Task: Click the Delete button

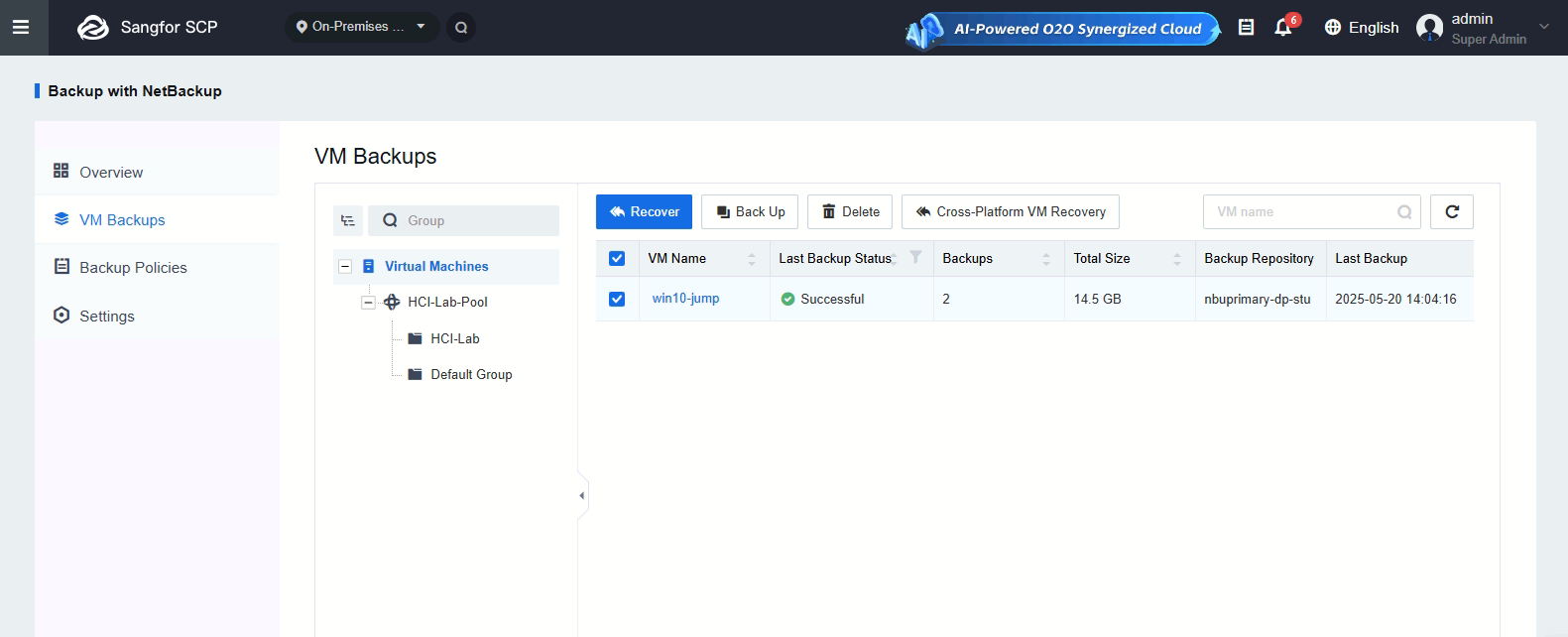Action: 850,211
